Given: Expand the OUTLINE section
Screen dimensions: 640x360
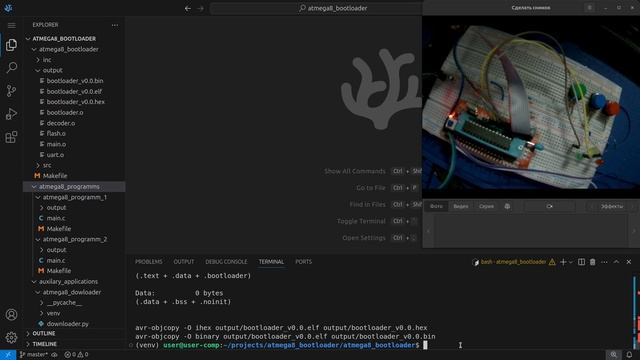Looking at the screenshot, I should pyautogui.click(x=73, y=333).
